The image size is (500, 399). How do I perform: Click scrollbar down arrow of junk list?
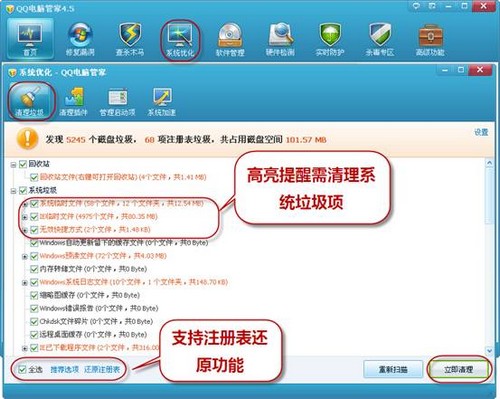489,351
